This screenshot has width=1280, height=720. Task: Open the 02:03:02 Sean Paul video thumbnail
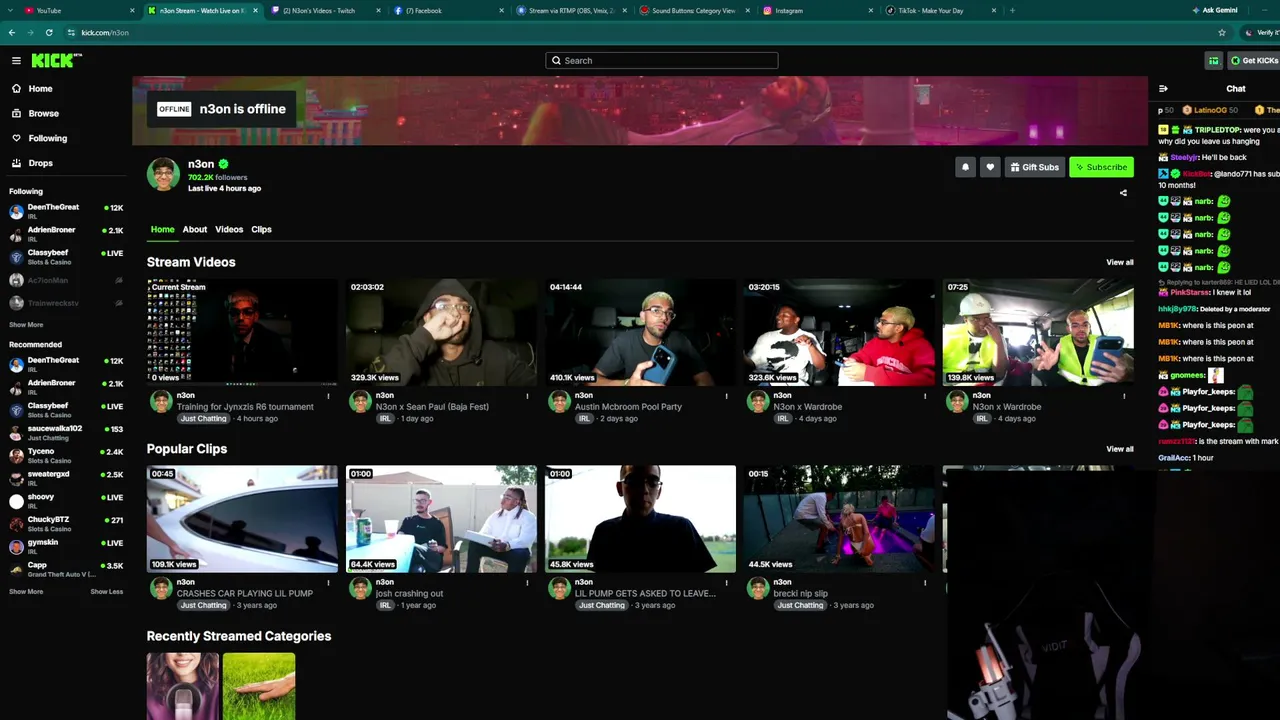click(441, 332)
